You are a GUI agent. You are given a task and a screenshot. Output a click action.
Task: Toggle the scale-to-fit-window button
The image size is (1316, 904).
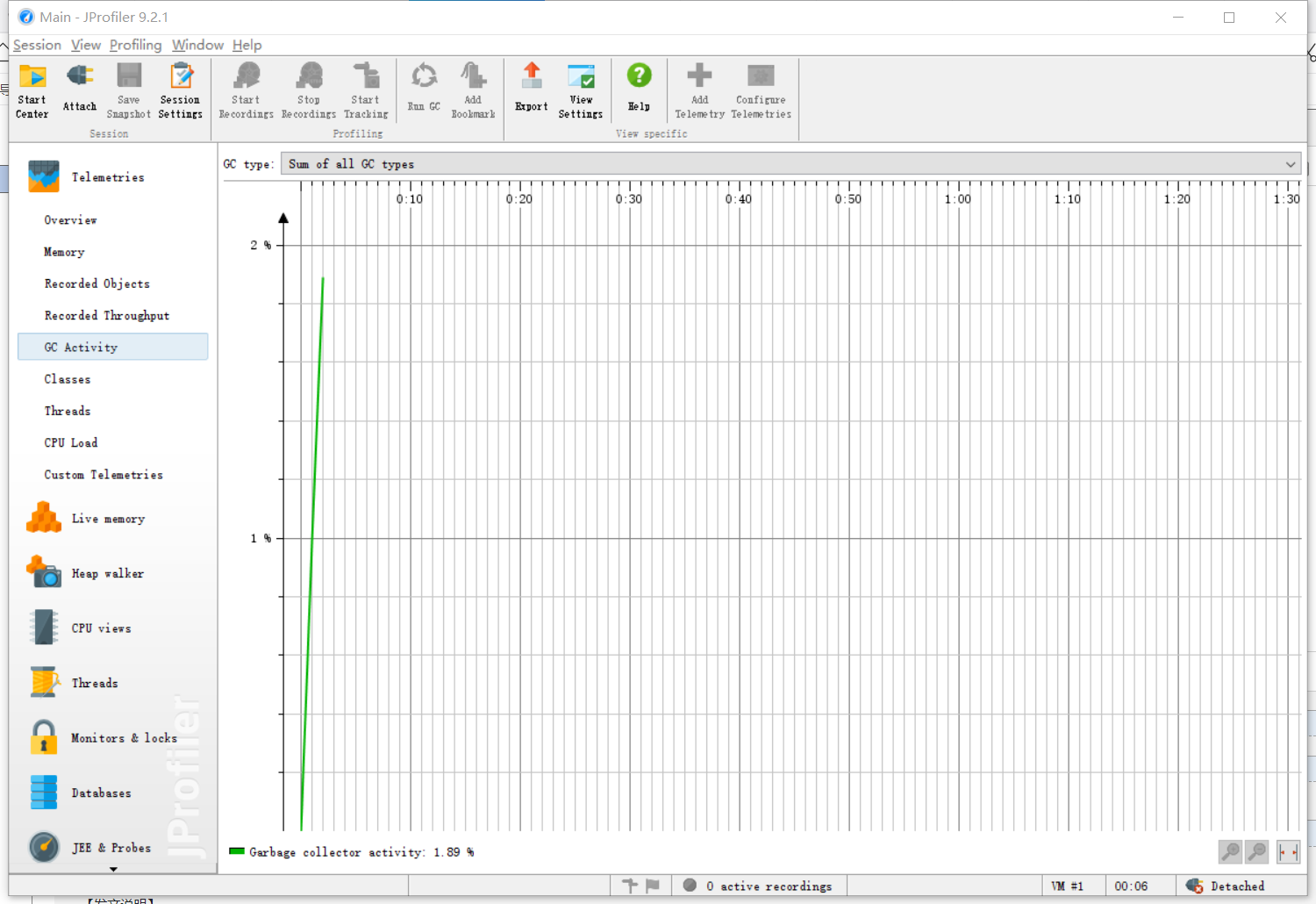pos(1288,851)
